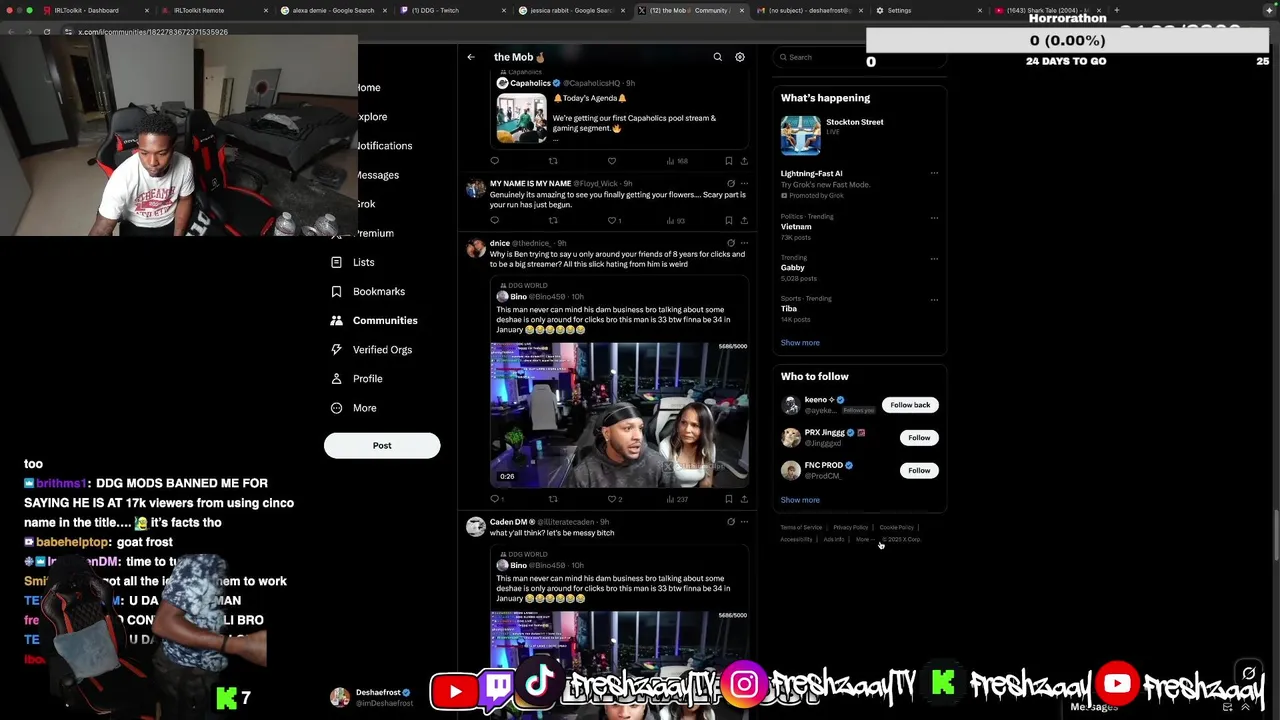Reply to the dnice post
The image size is (1280, 720).
pyautogui.click(x=496, y=499)
